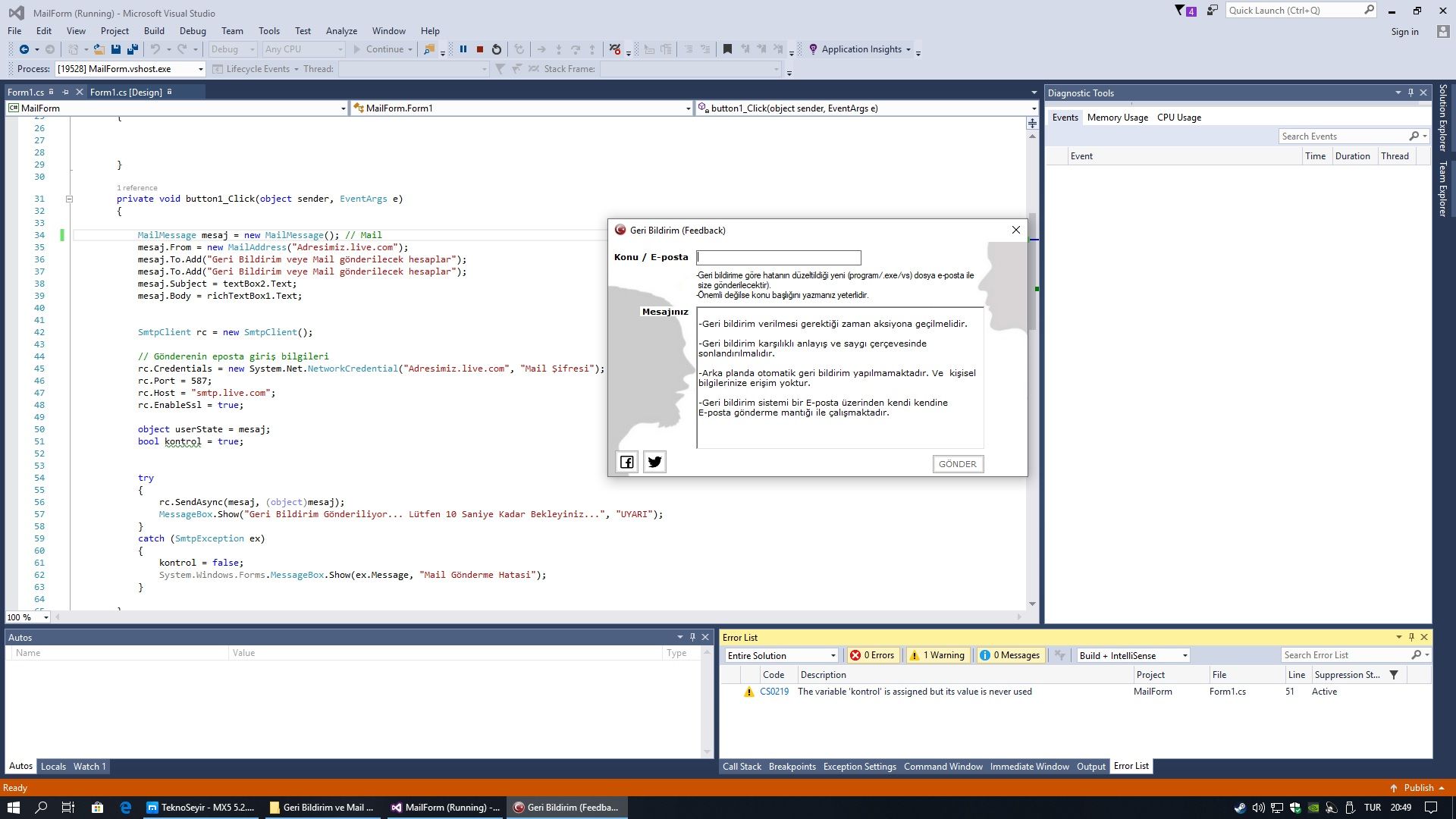This screenshot has width=1456, height=819.
Task: Save all files with Save All icon
Action: coord(132,49)
